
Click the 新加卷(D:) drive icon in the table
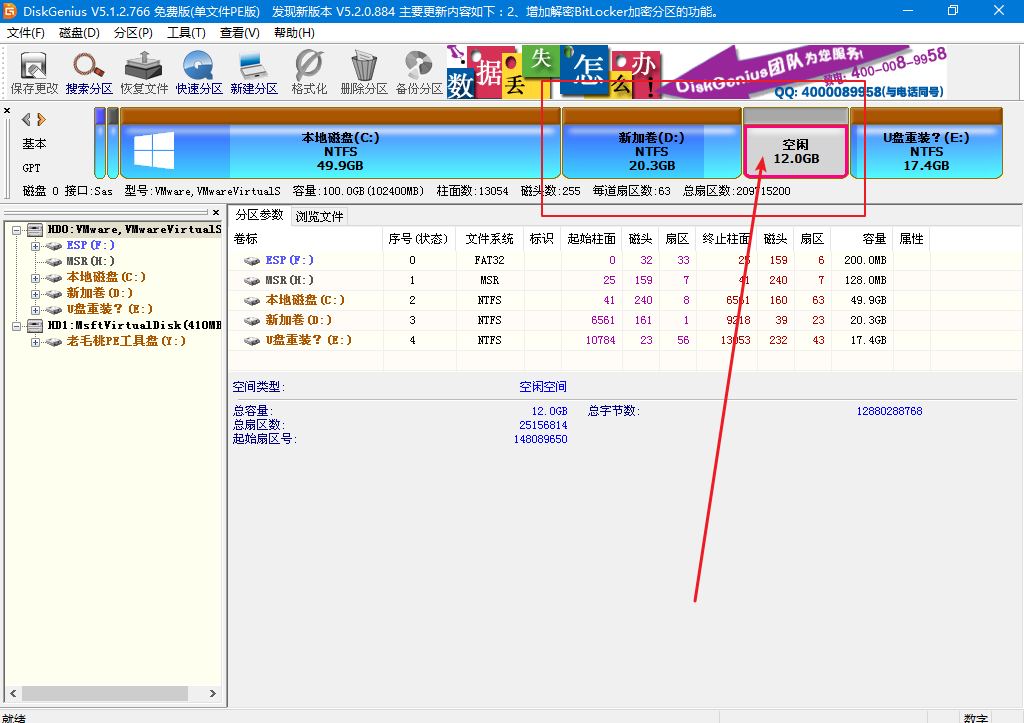[252, 321]
